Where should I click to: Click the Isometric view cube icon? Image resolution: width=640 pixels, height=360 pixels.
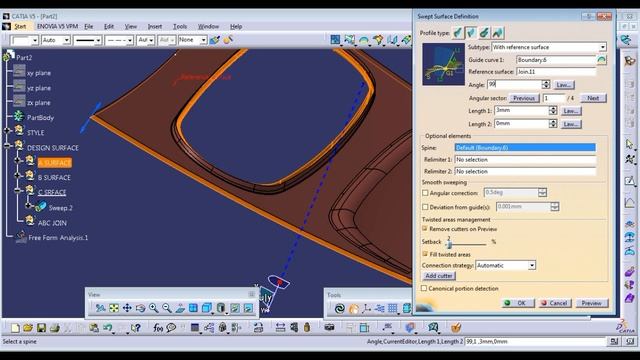point(207,308)
